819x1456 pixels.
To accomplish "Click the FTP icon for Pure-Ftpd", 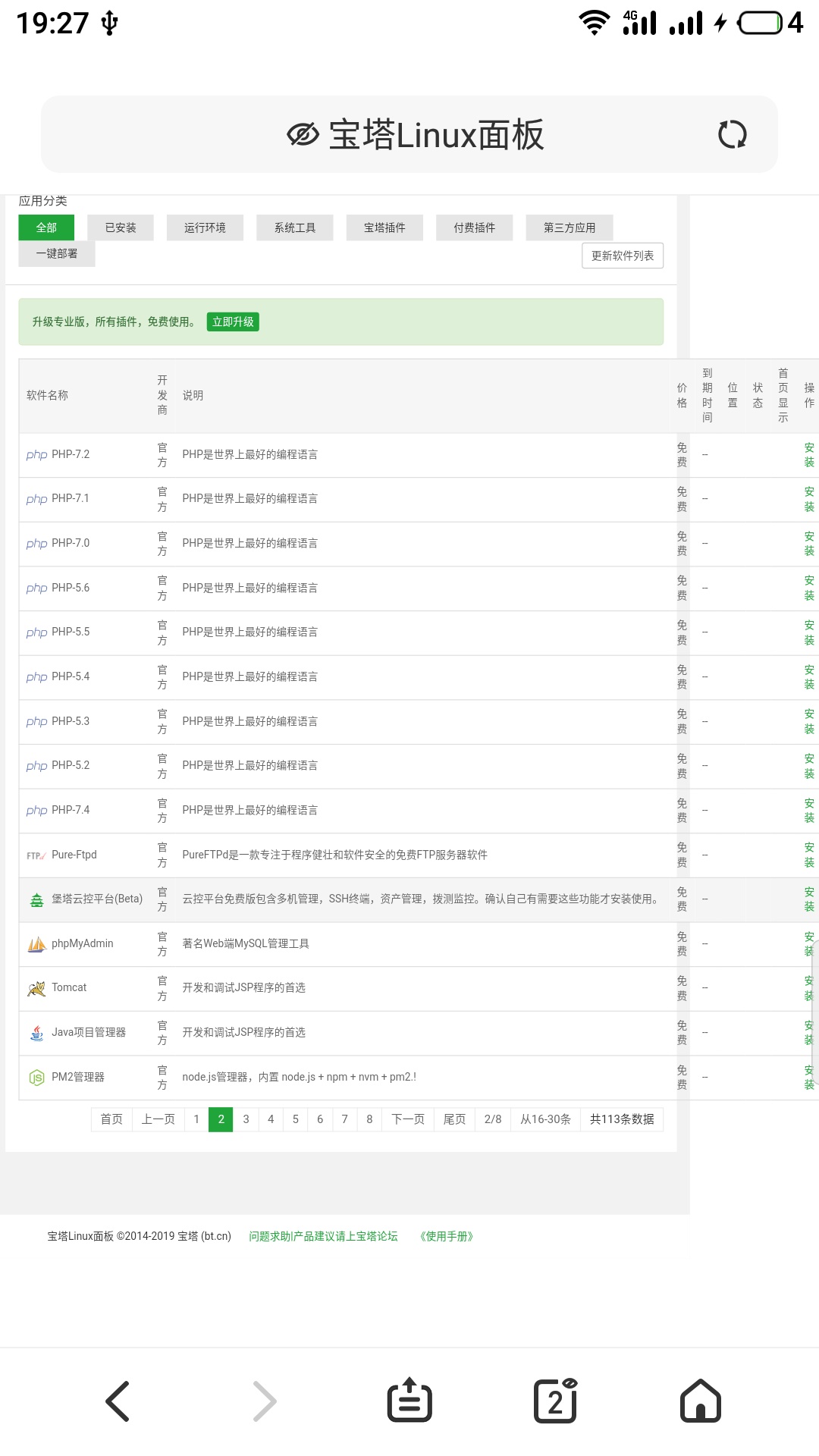I will tap(36, 855).
